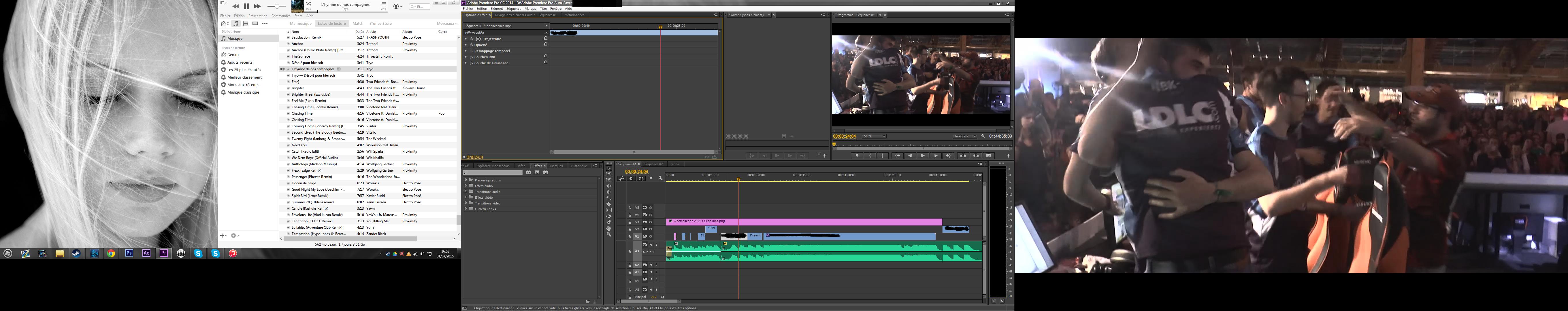
Task: Click timeline horizontal zoom scrollbar
Action: click(x=649, y=301)
